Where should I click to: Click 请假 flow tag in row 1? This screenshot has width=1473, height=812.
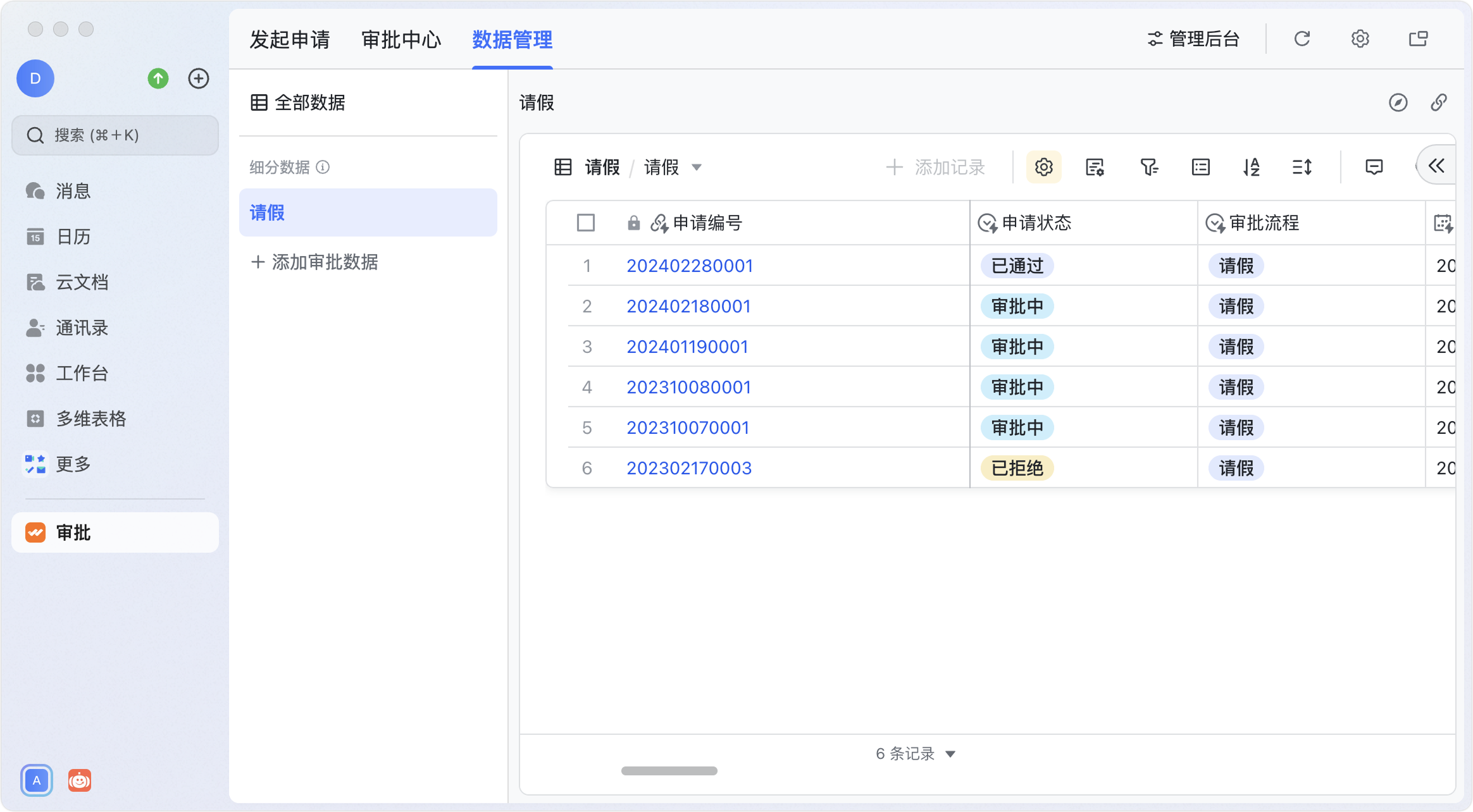click(1236, 266)
